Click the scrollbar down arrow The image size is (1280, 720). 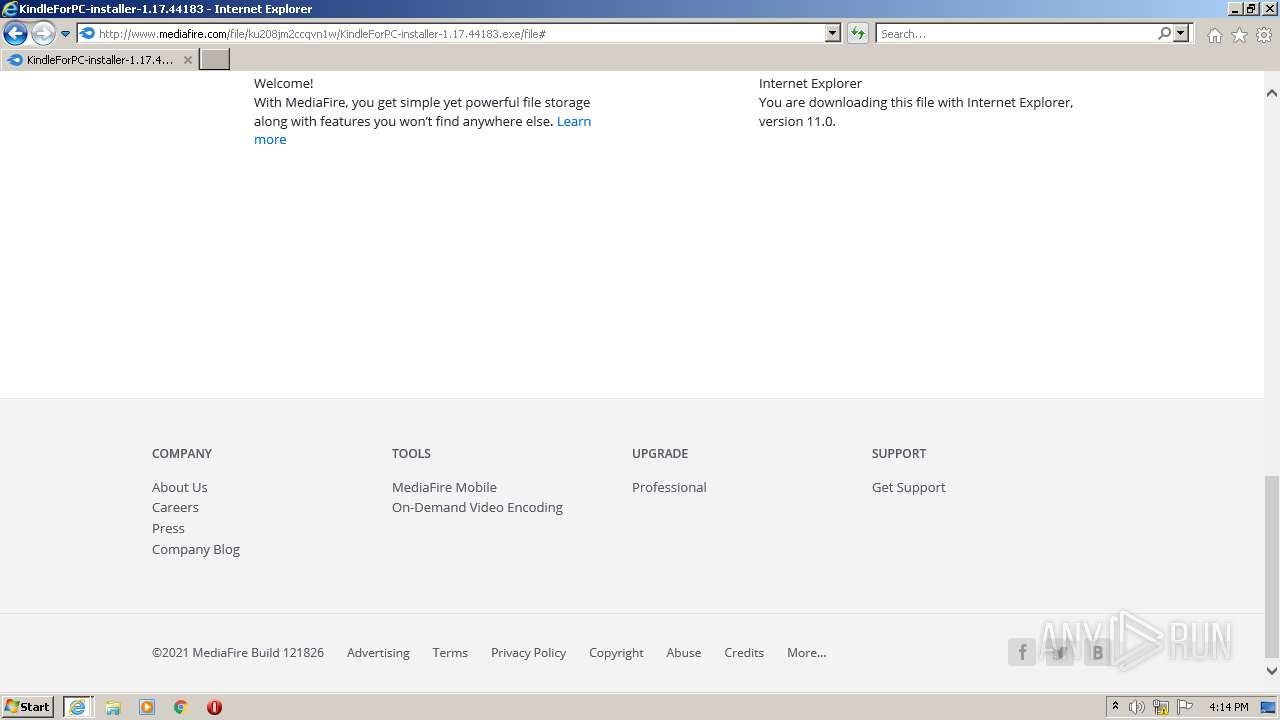point(1272,671)
